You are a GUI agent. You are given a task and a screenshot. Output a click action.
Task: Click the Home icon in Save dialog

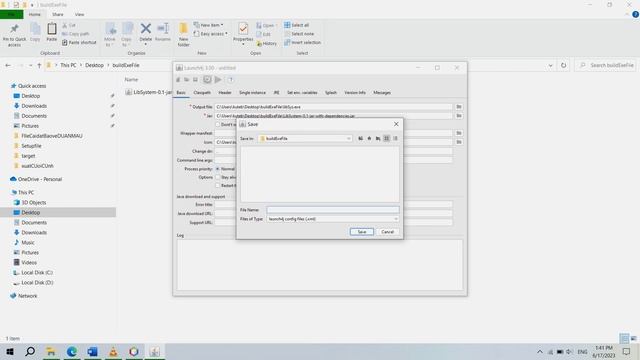(x=369, y=138)
